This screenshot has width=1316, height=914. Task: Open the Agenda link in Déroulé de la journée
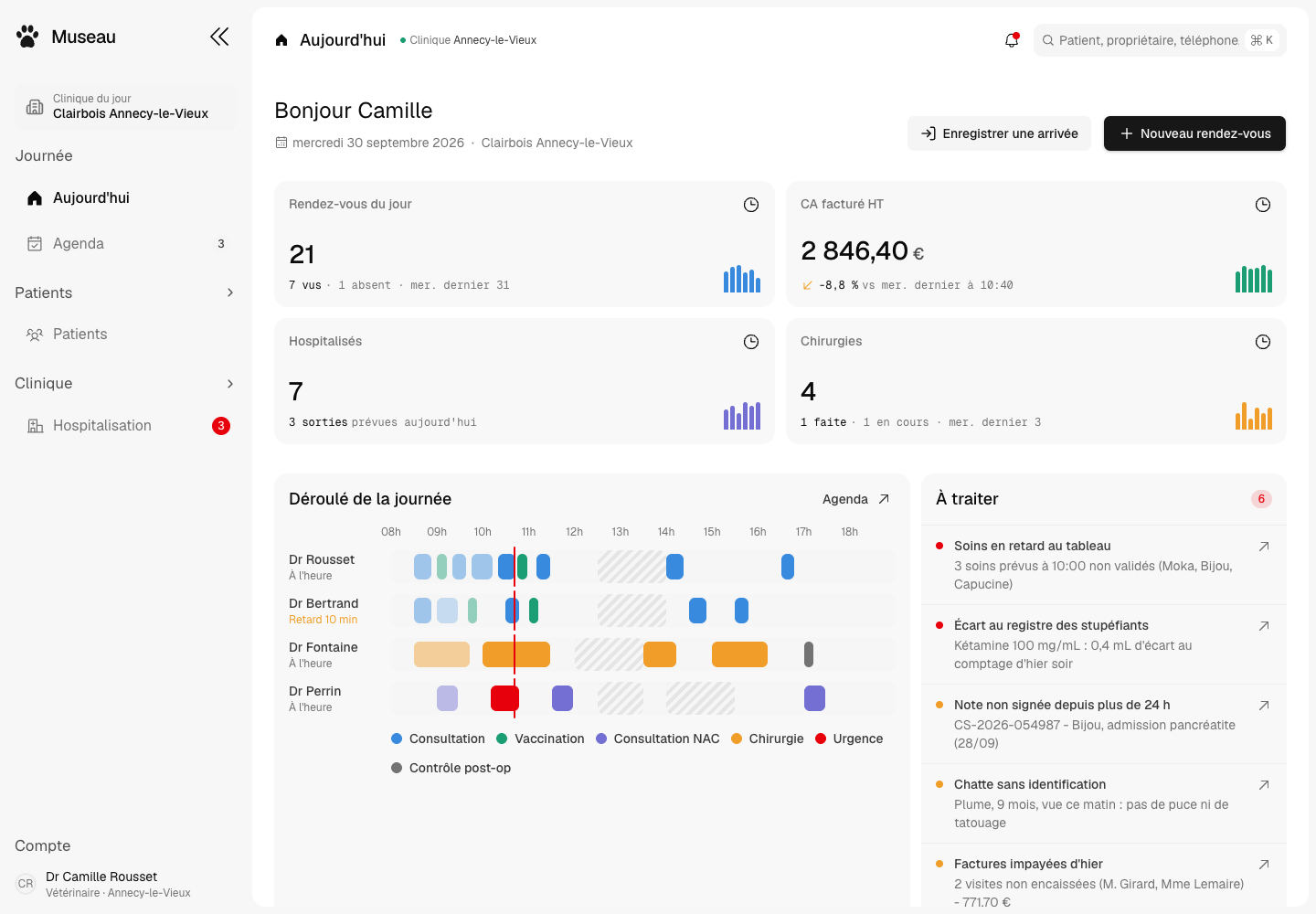point(856,499)
